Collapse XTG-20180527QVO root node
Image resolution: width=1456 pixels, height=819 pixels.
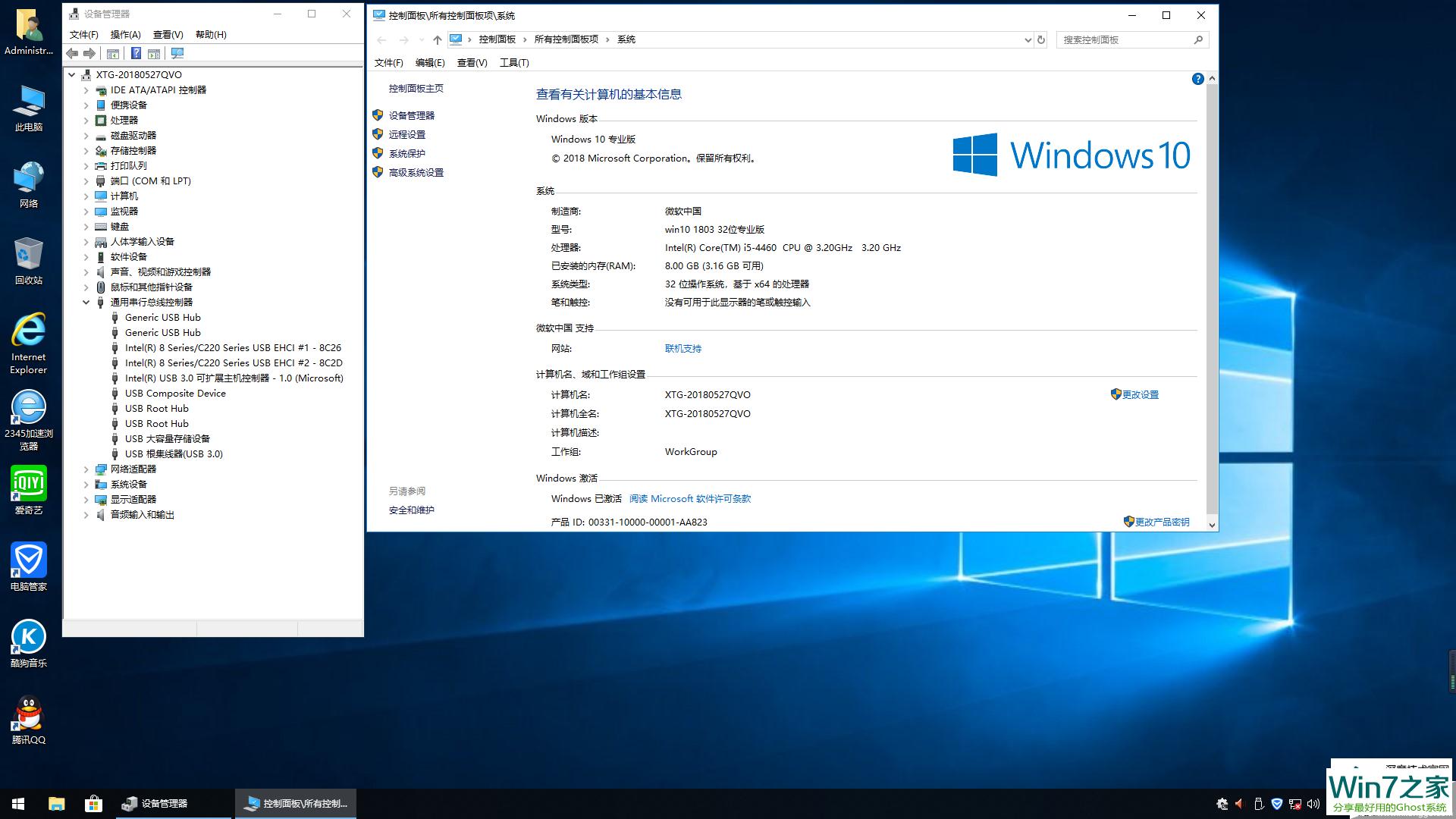click(71, 75)
